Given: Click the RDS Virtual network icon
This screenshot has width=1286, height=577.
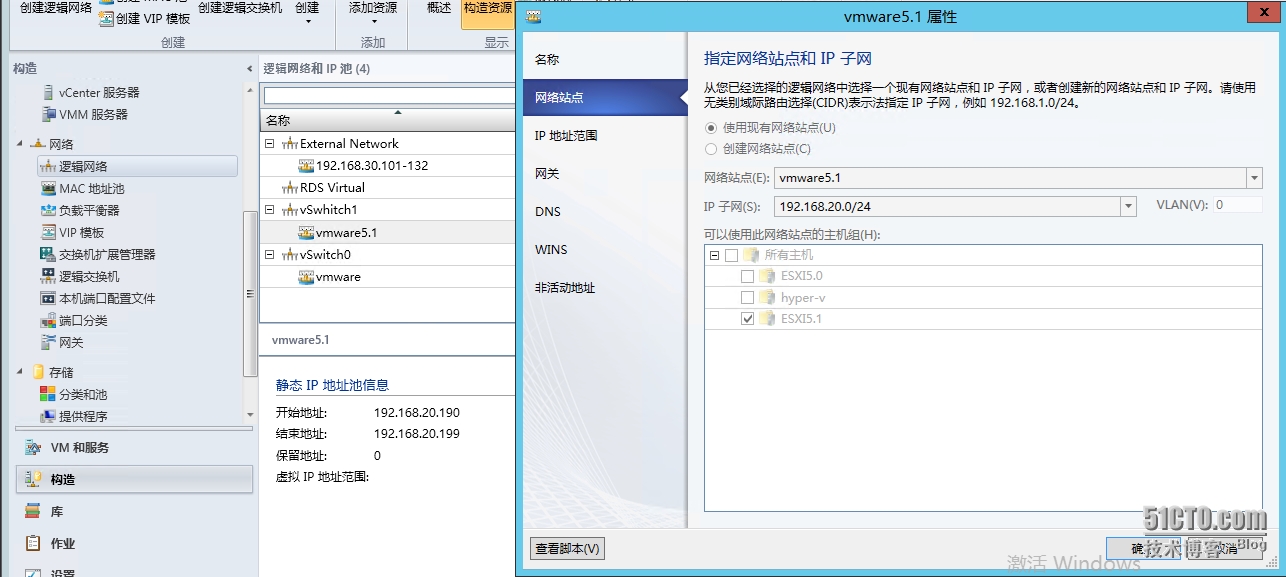Looking at the screenshot, I should (290, 187).
